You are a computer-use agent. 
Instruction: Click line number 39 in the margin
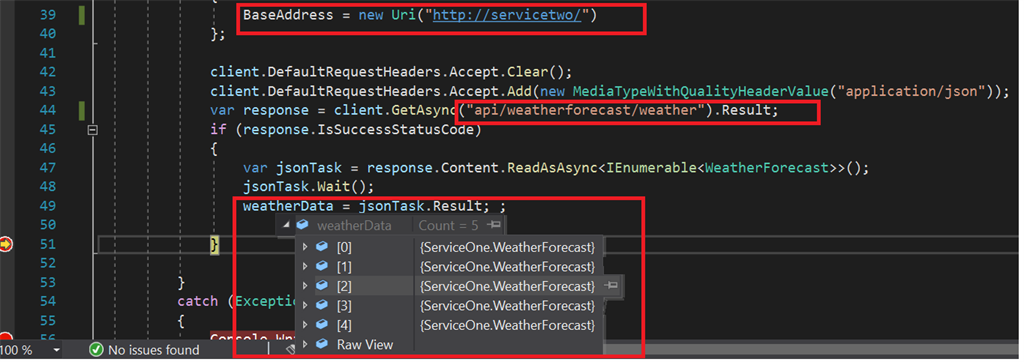point(48,14)
